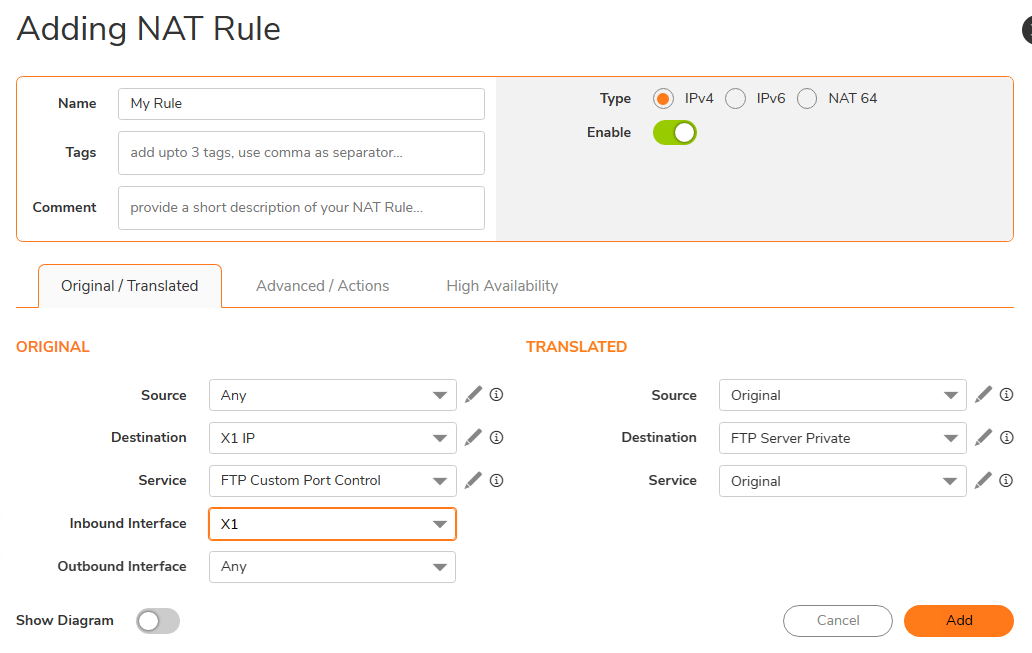Show info for Translated Service field
The image size is (1032, 653).
coord(1006,481)
